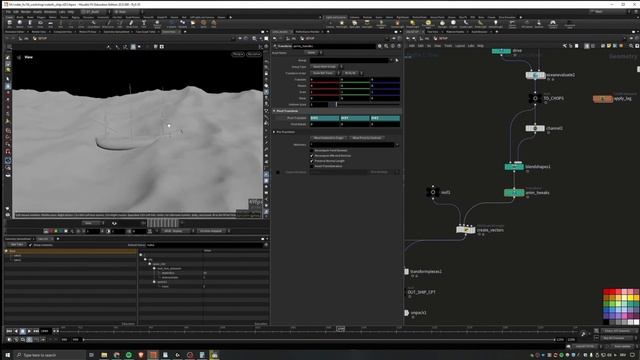
Task: Click the No cam button in viewport
Action: (253, 54)
